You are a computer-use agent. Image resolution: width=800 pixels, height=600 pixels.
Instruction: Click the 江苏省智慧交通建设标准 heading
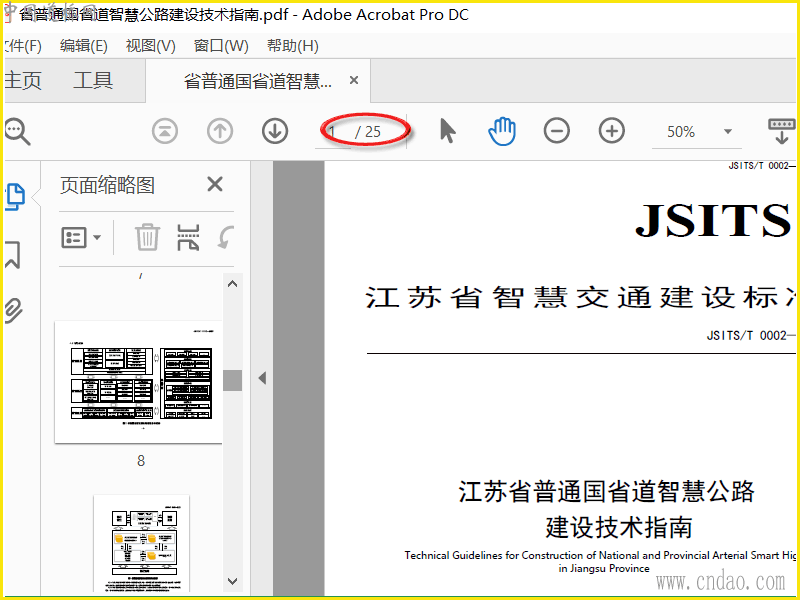(x=580, y=297)
